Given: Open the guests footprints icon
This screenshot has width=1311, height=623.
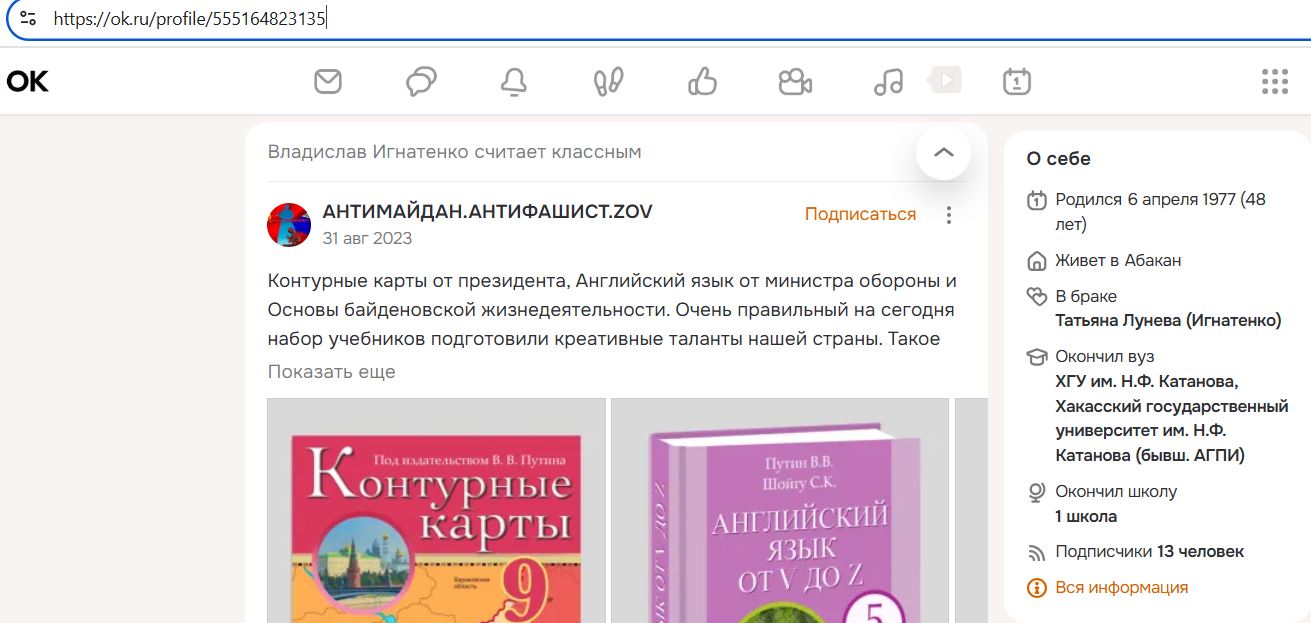Looking at the screenshot, I should (608, 81).
